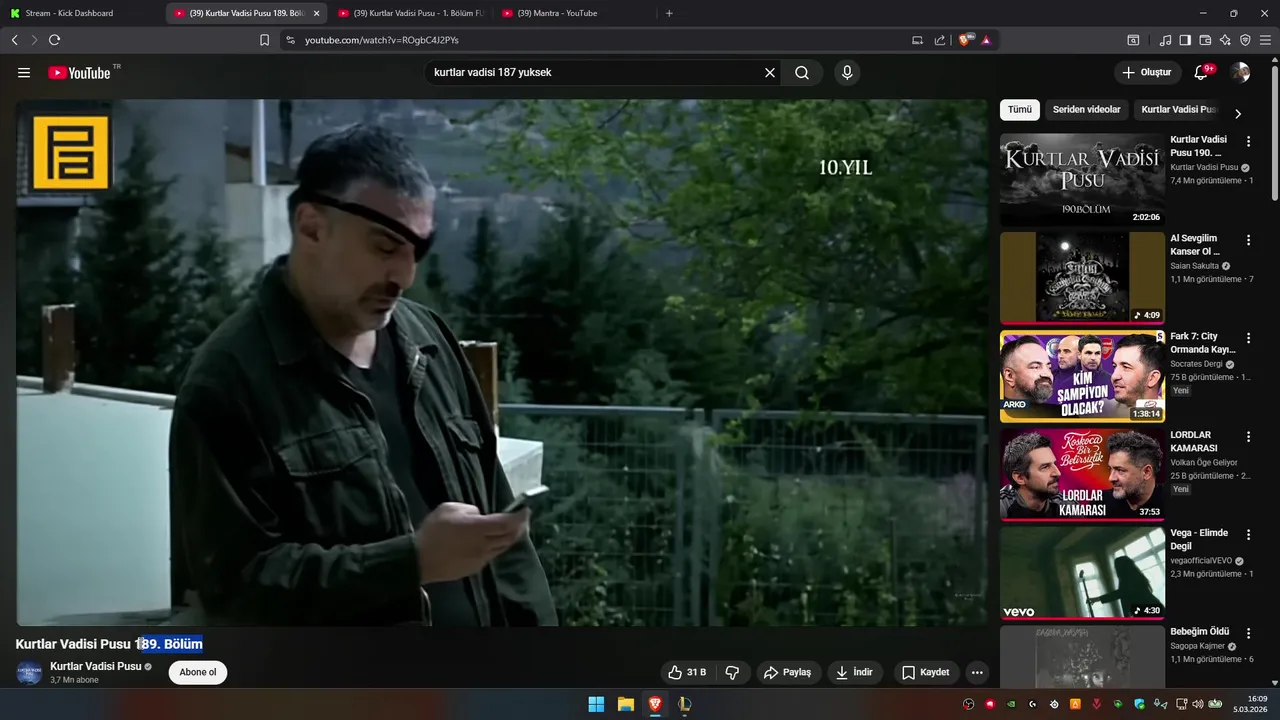Open YouTube notifications bell

coord(1202,73)
